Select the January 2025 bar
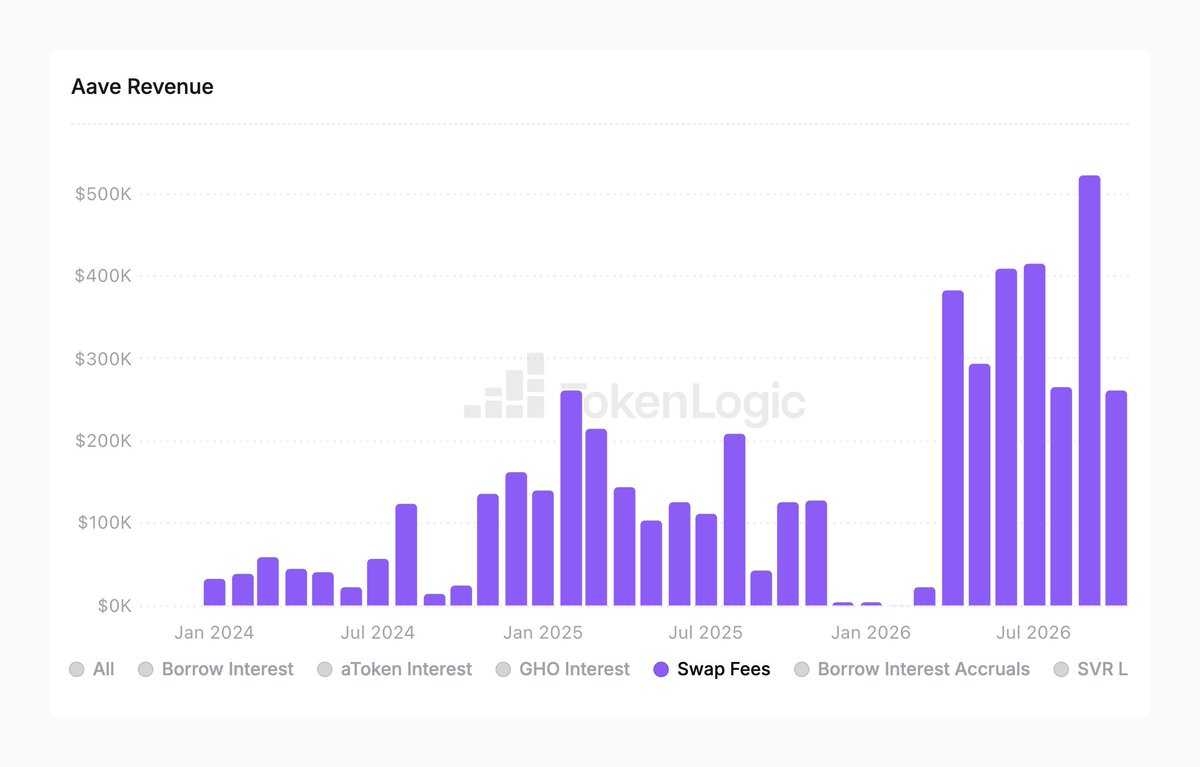Screen dimensions: 1200x767 pyautogui.click(x=543, y=548)
